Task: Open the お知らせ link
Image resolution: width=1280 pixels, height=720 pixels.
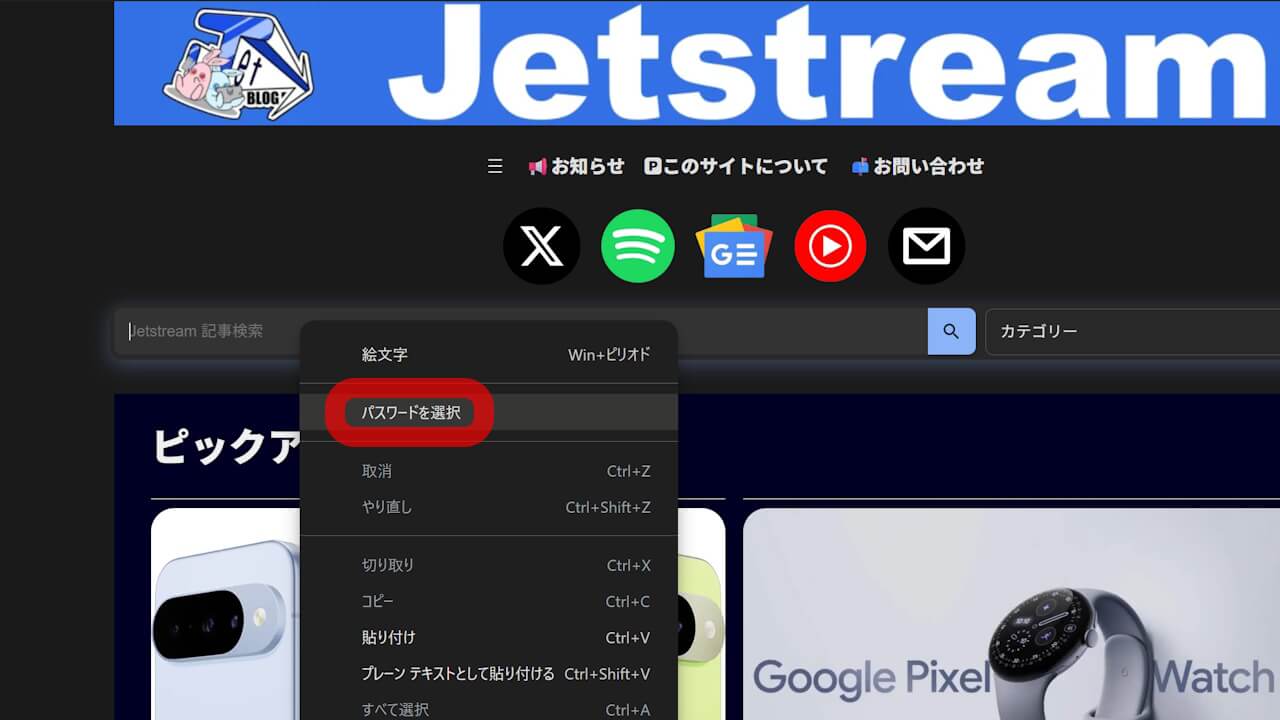Action: (576, 166)
